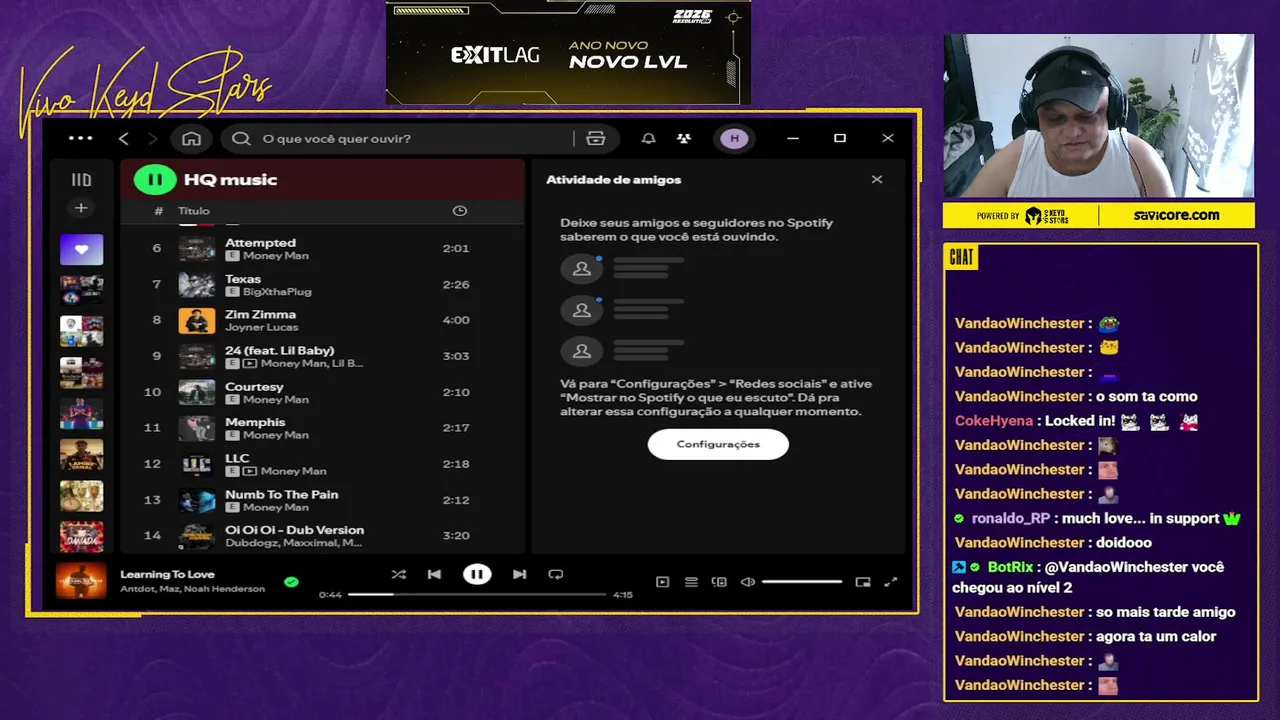1280x720 pixels.
Task: Open the Liked Songs heart thumbnail
Action: pyautogui.click(x=81, y=249)
